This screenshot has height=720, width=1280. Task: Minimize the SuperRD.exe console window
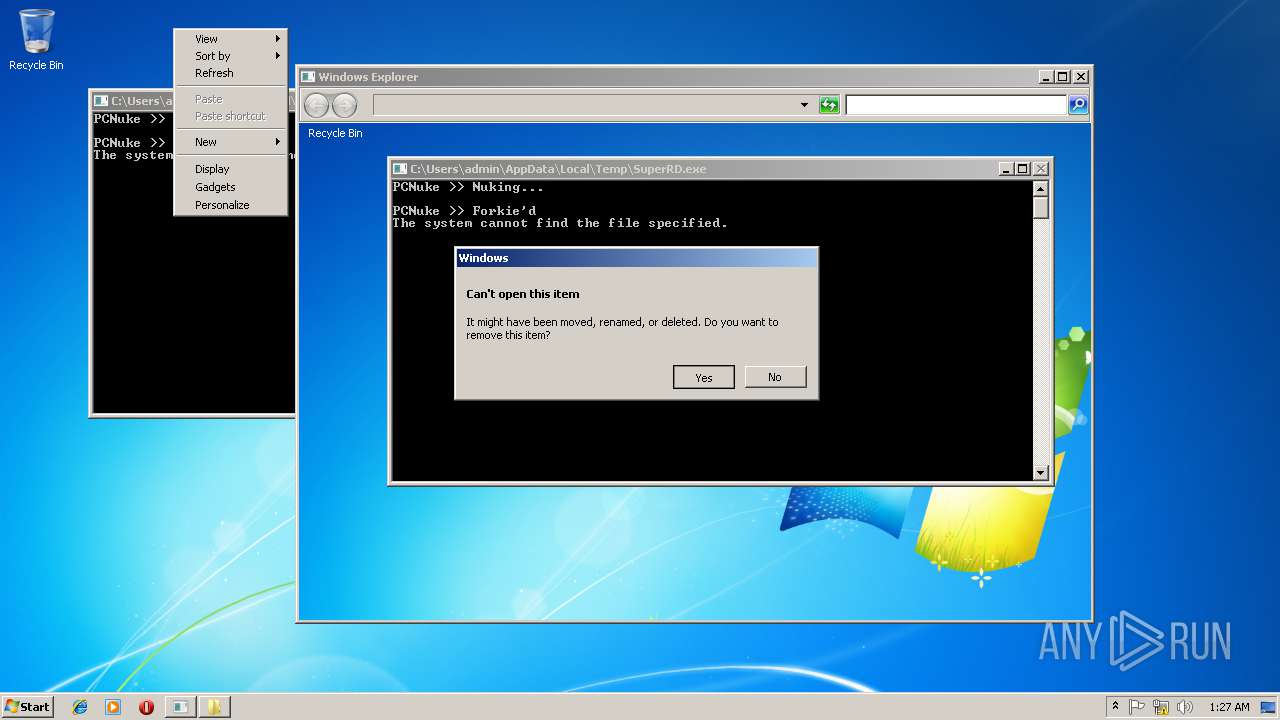click(x=1006, y=169)
